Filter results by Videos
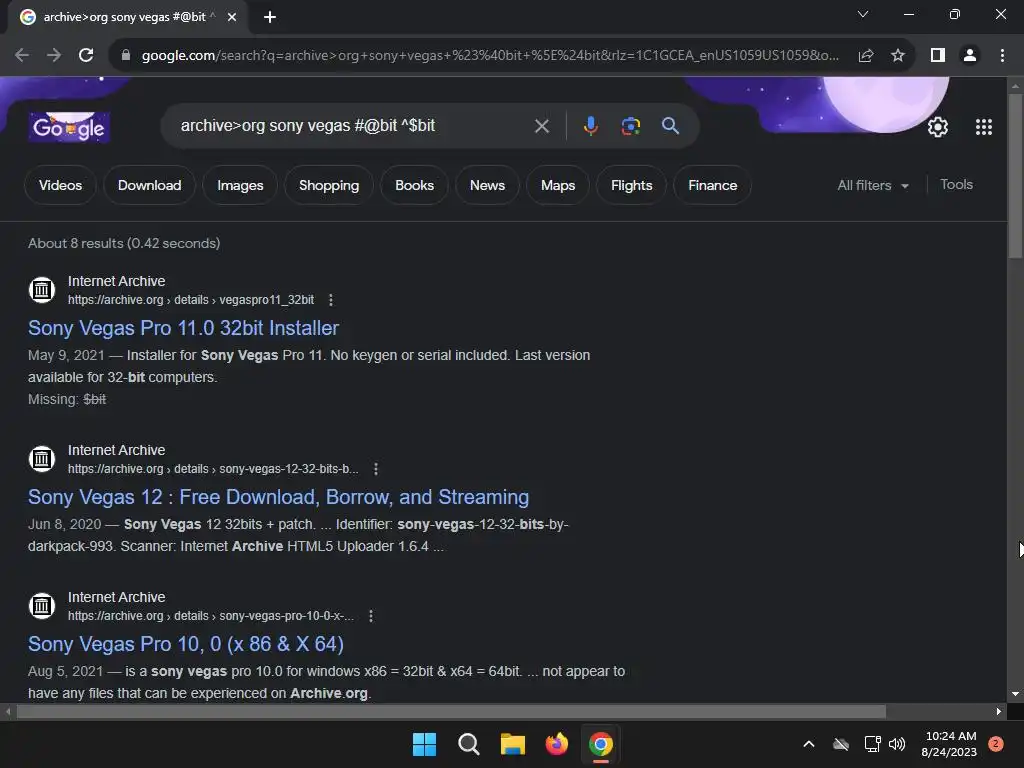 click(60, 185)
